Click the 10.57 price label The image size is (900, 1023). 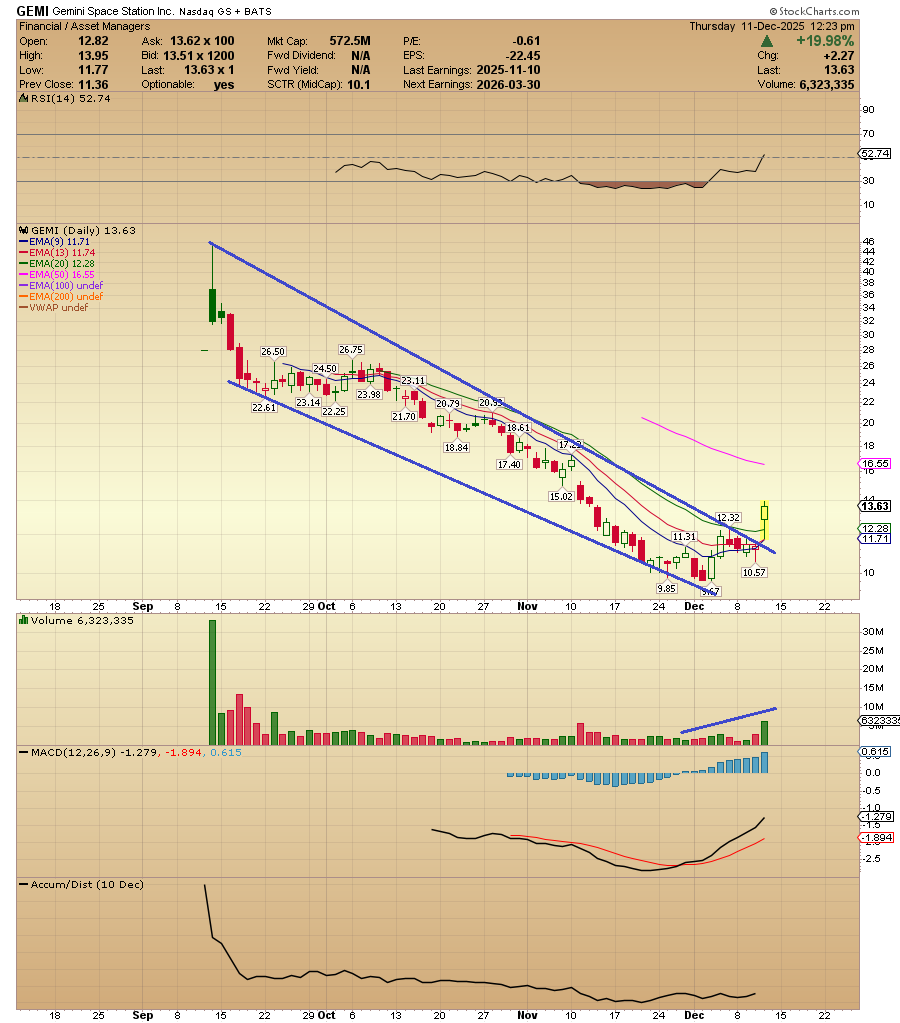point(754,572)
